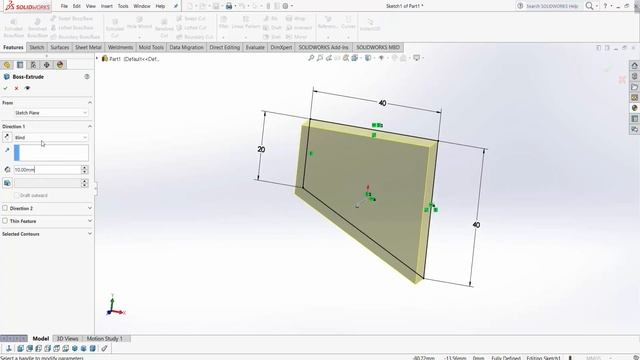
Task: Open the File menu
Action: pos(64,6)
